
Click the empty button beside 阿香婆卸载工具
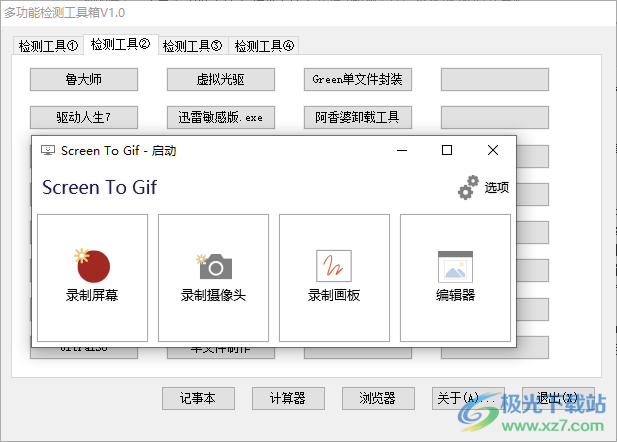[x=495, y=117]
